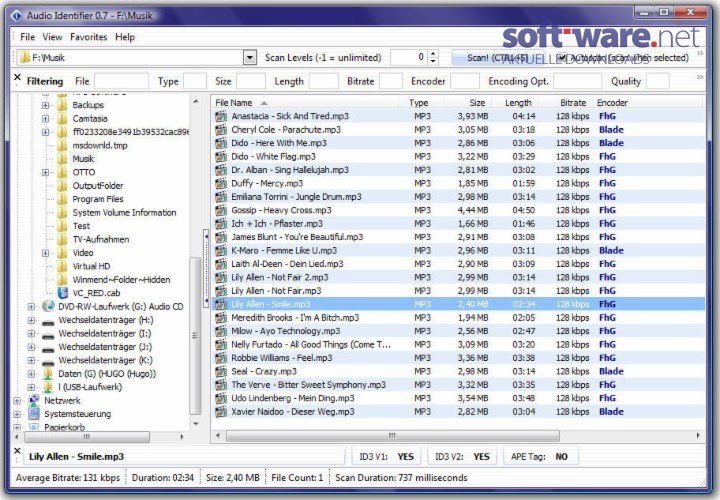Screen dimensions: 720x500
Task: Select Robbie Williams - Feel.mp3 in the list
Action: pos(458,358)
